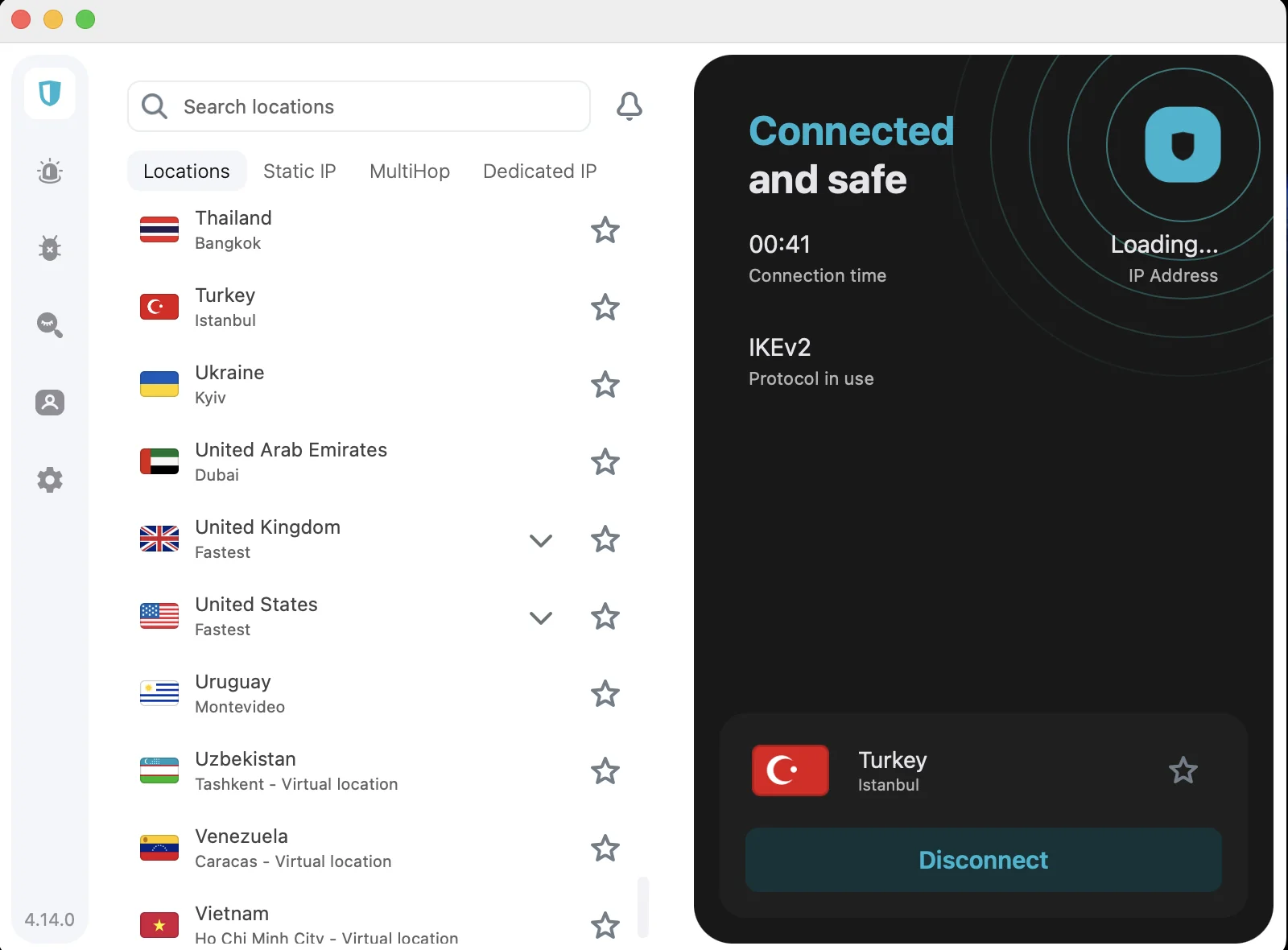The height and width of the screenshot is (950, 1288).
Task: Open the Alternative ID profile icon
Action: (x=50, y=403)
